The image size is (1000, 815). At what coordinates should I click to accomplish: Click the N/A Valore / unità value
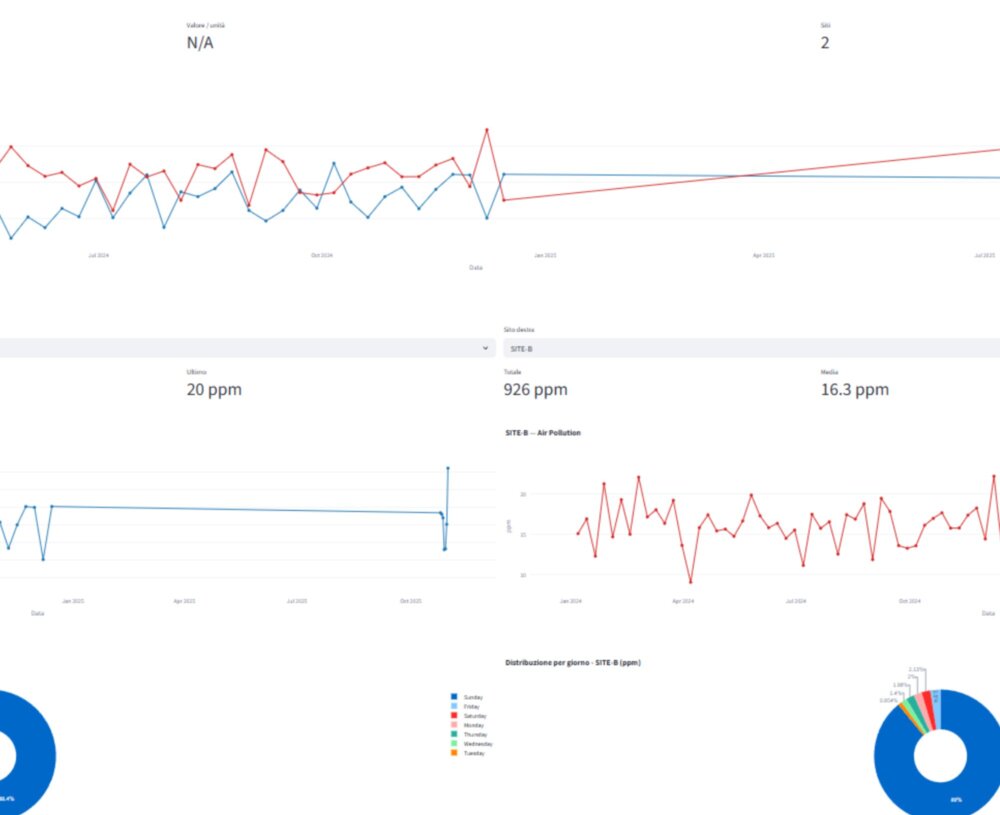click(199, 43)
